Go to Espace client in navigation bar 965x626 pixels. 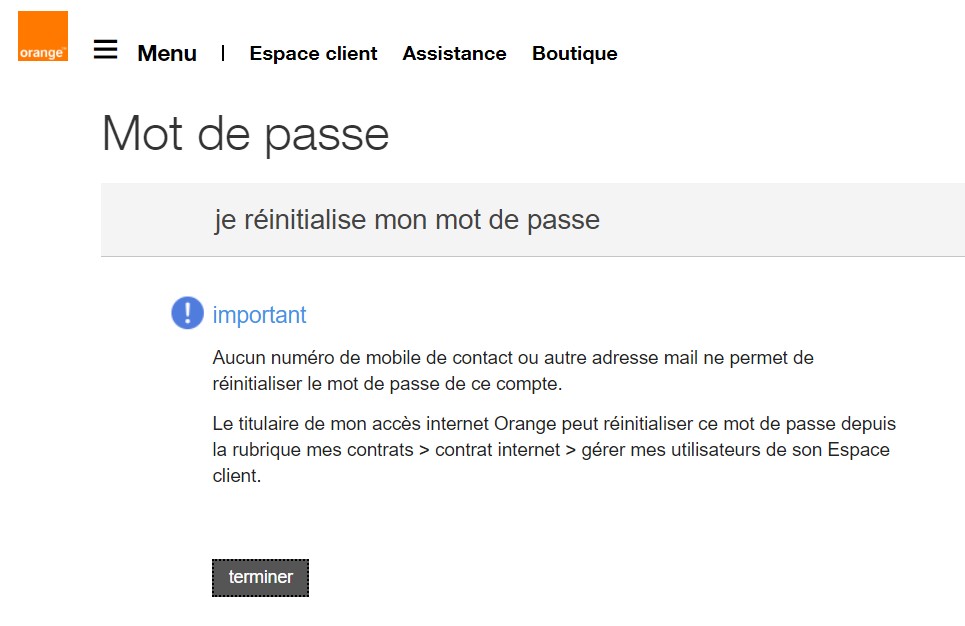313,54
